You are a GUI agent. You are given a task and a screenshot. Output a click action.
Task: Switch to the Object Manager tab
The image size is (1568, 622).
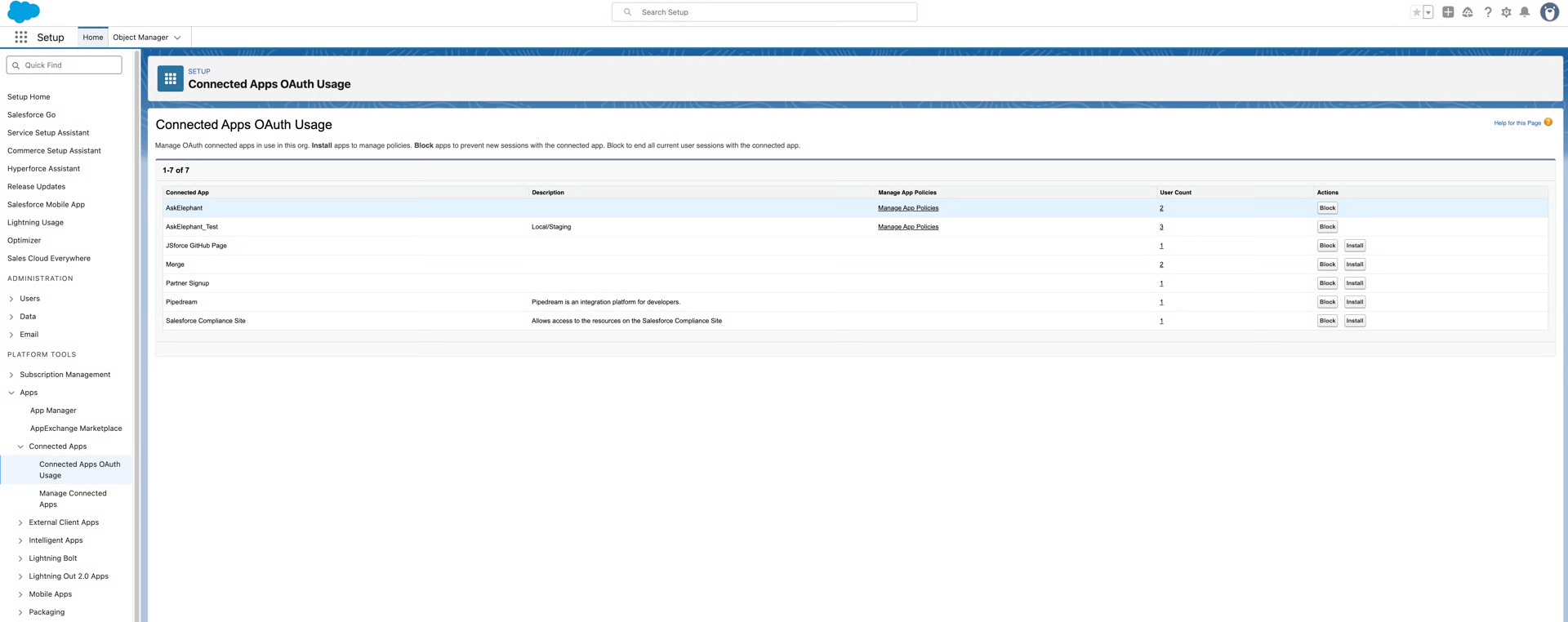pos(140,38)
